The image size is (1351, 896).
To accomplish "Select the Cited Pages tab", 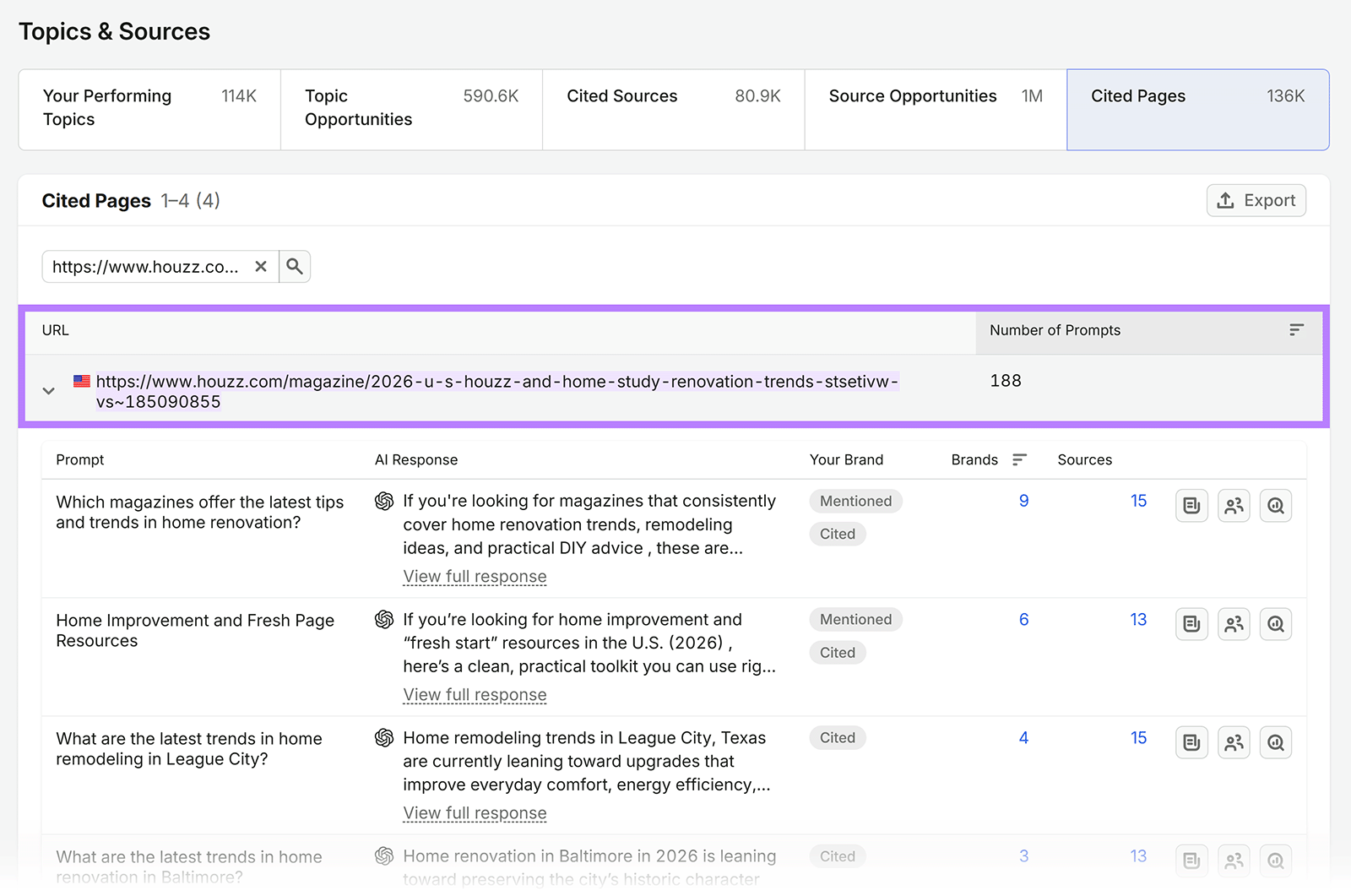I will pyautogui.click(x=1197, y=110).
